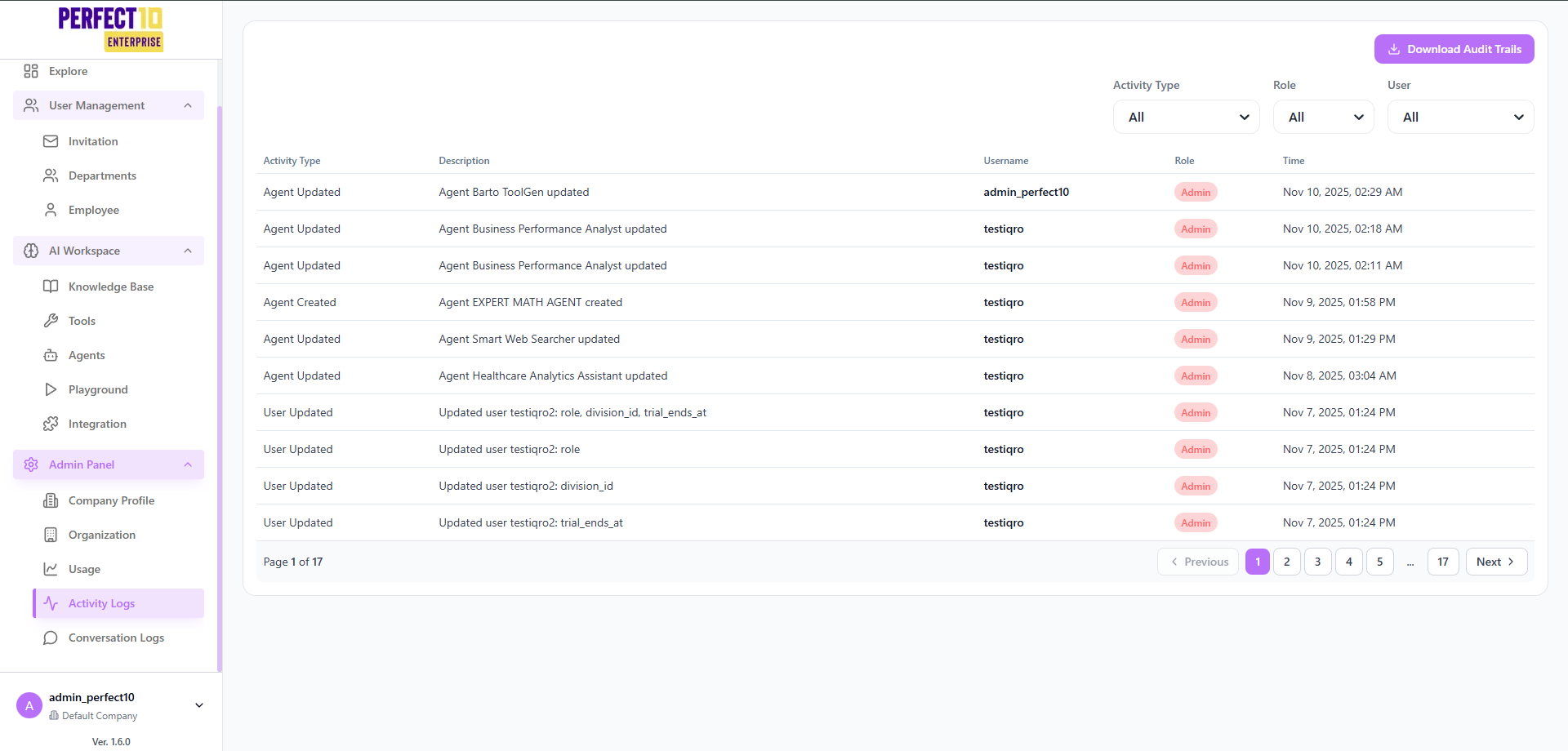
Task: Expand the admin_perfect10 account menu chevron
Action: tap(199, 705)
